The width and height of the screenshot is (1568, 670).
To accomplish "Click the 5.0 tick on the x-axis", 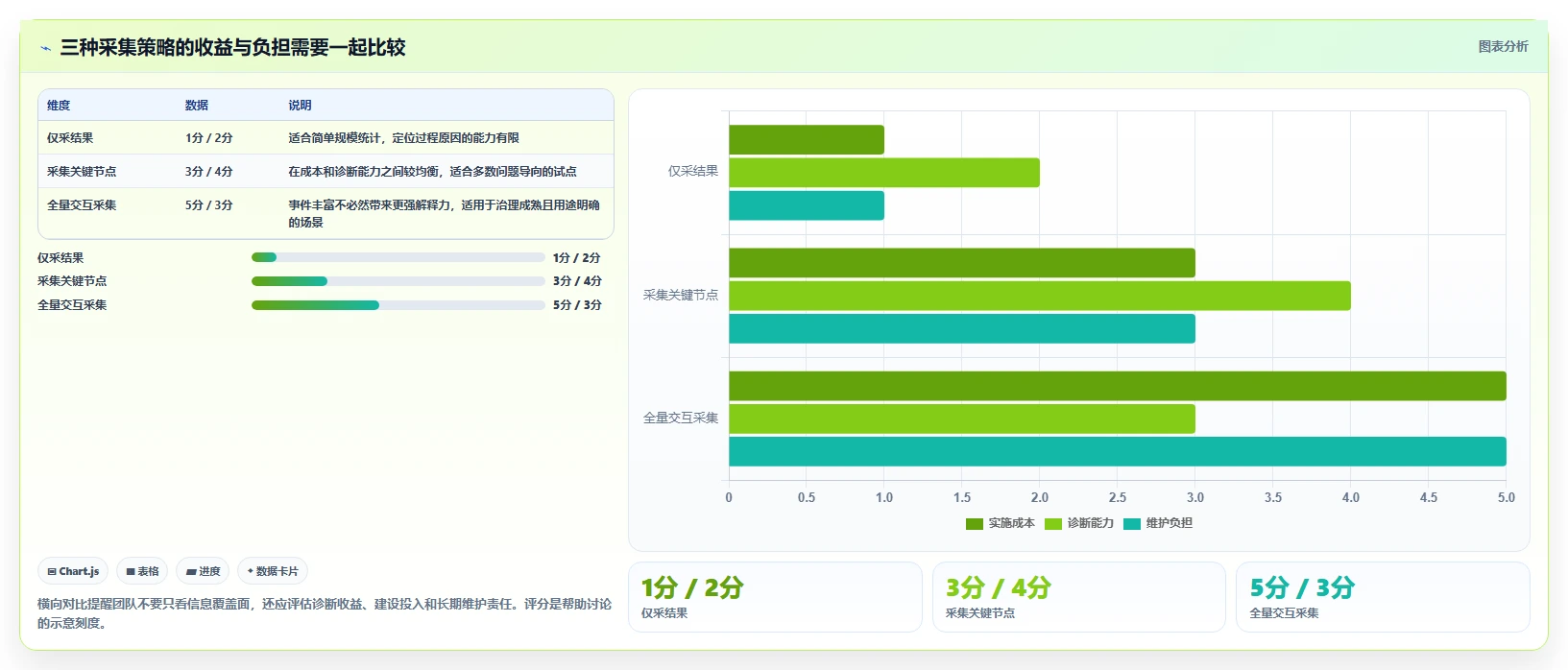I will point(1506,497).
